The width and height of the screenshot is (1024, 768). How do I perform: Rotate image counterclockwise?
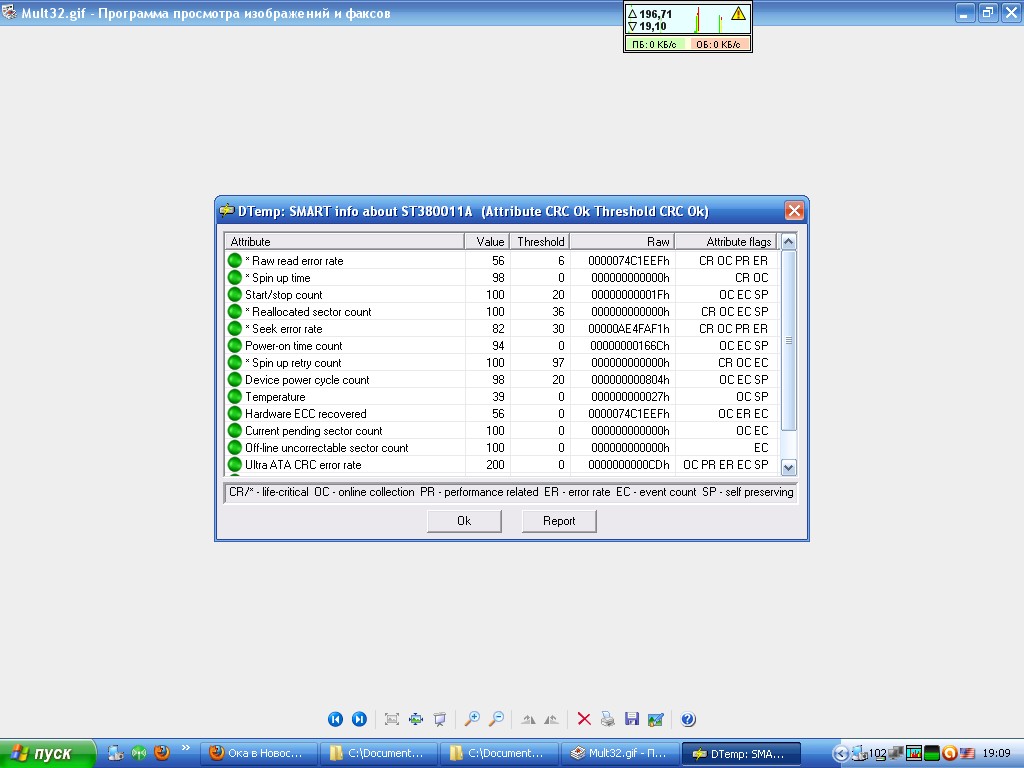pos(551,719)
